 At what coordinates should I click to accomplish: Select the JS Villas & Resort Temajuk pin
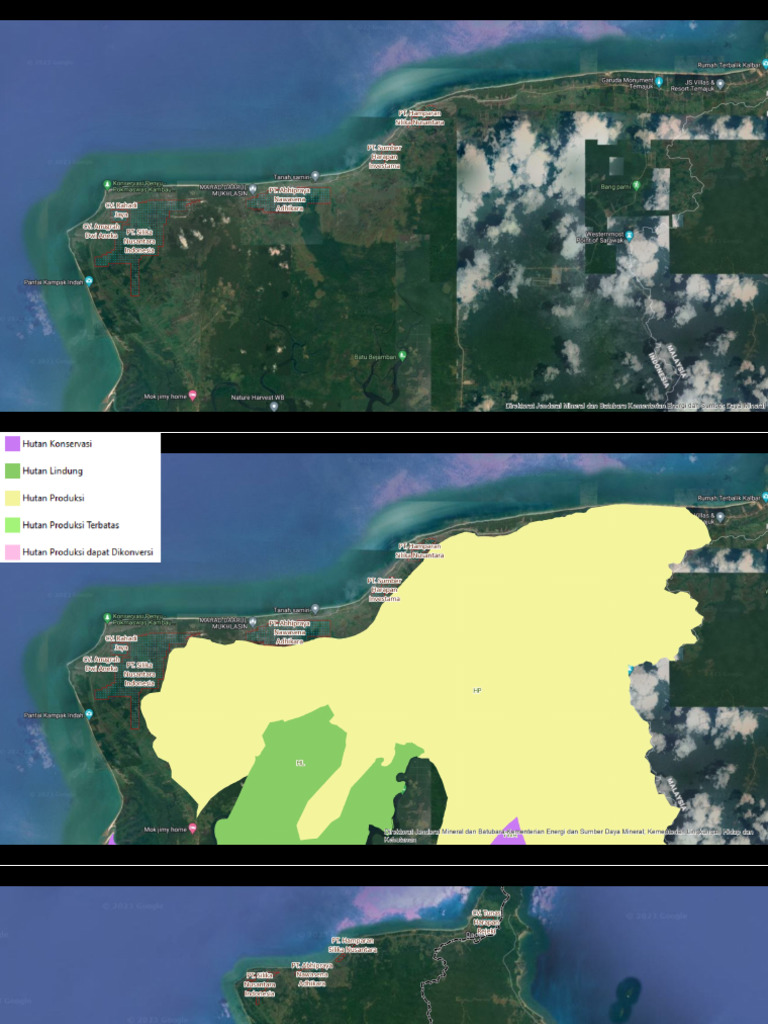(x=720, y=84)
